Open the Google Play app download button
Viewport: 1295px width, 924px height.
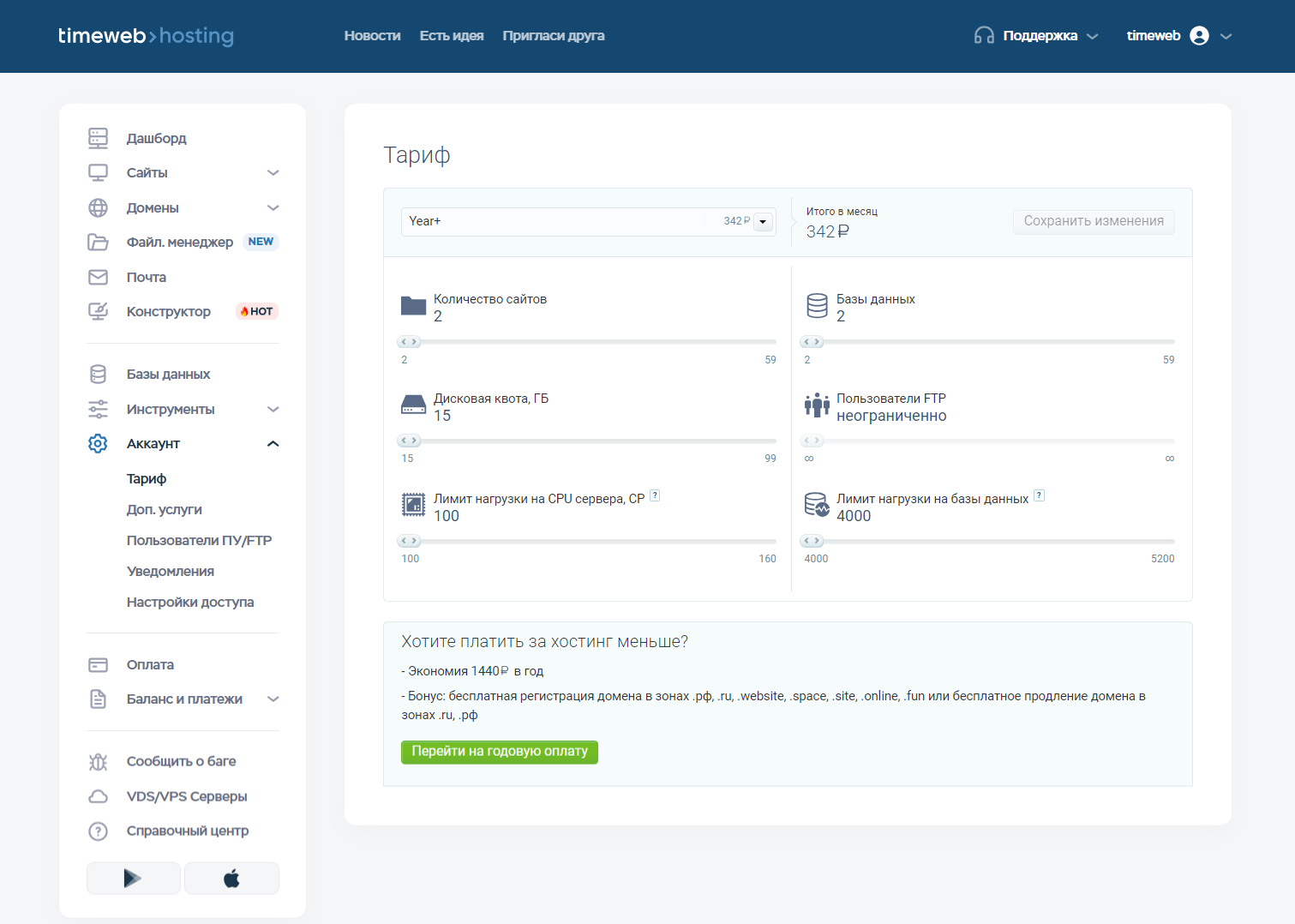(x=133, y=878)
